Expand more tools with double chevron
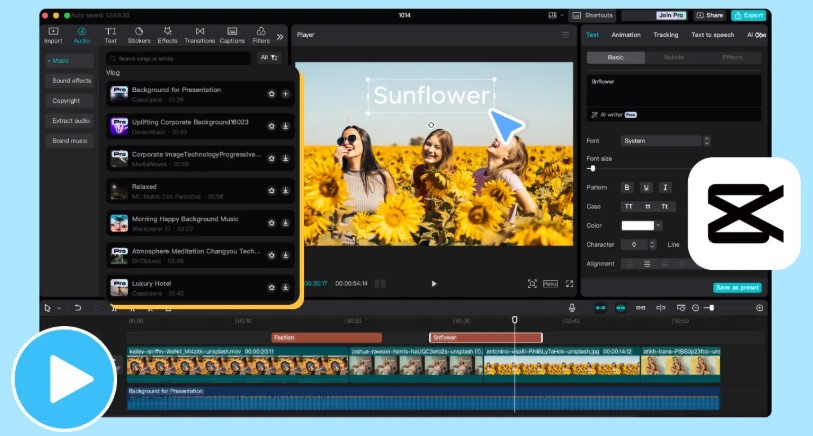 click(280, 36)
